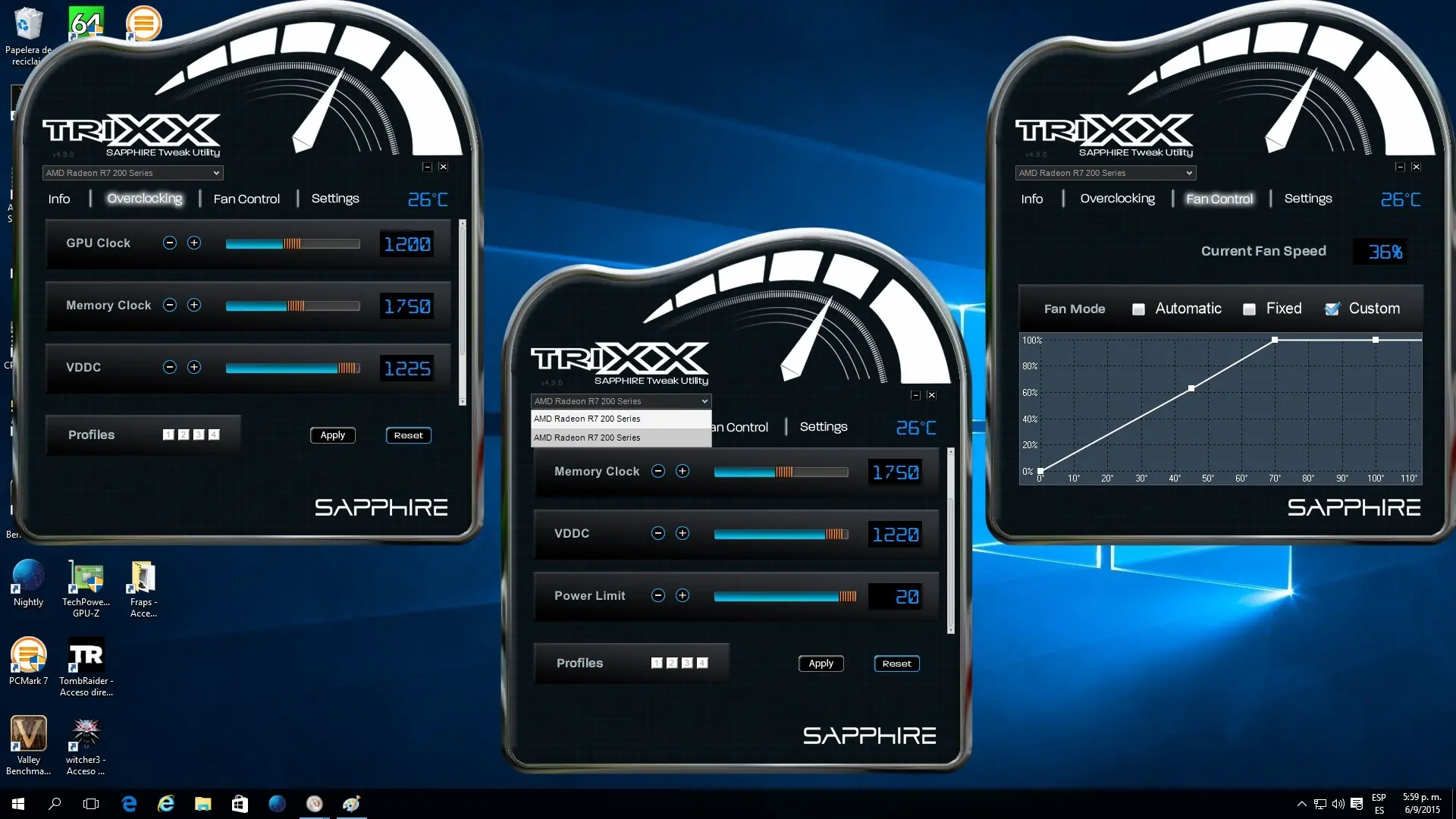Open Fraps desktop shortcut
This screenshot has width=1456, height=819.
point(143,589)
